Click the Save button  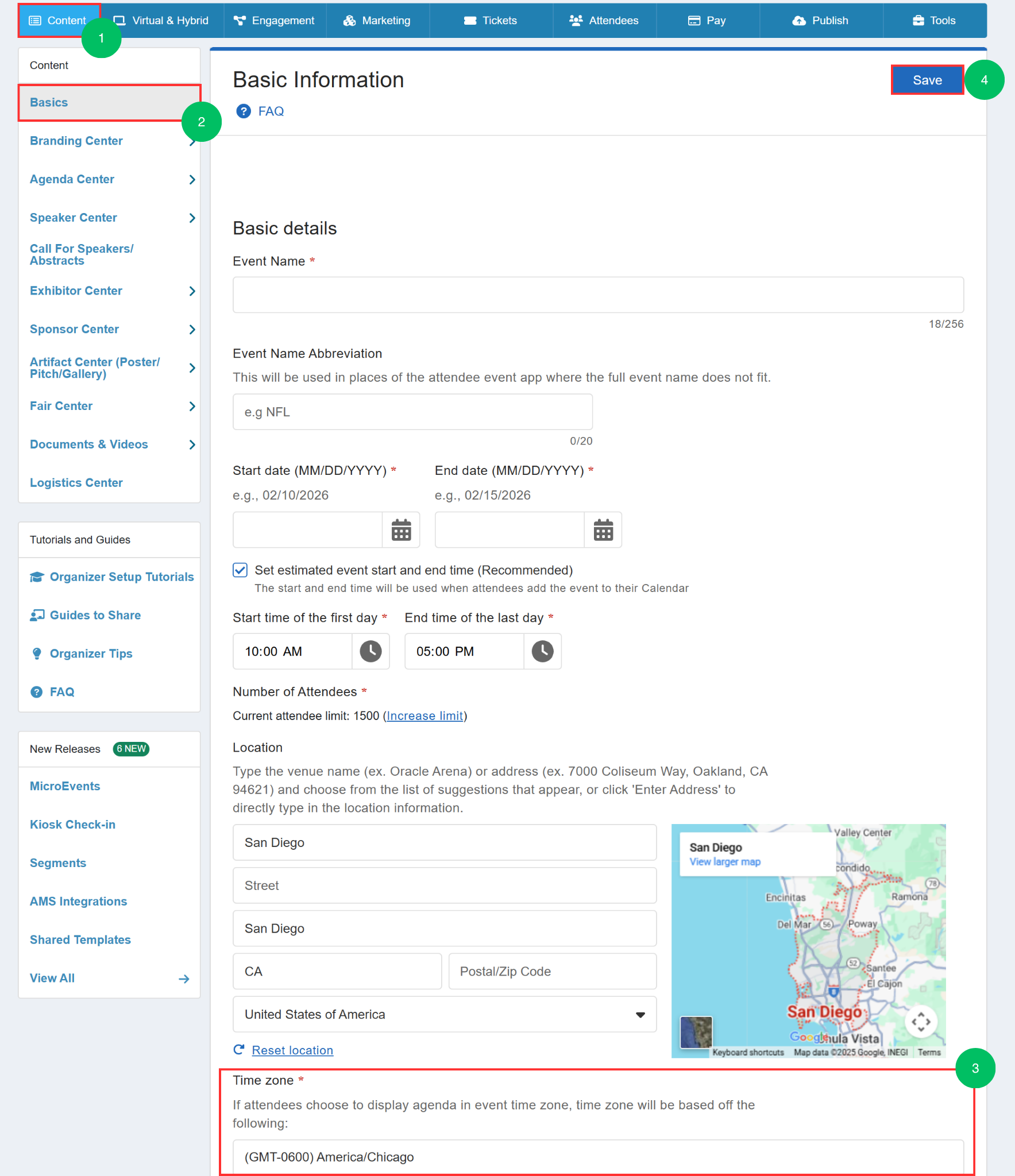(927, 80)
